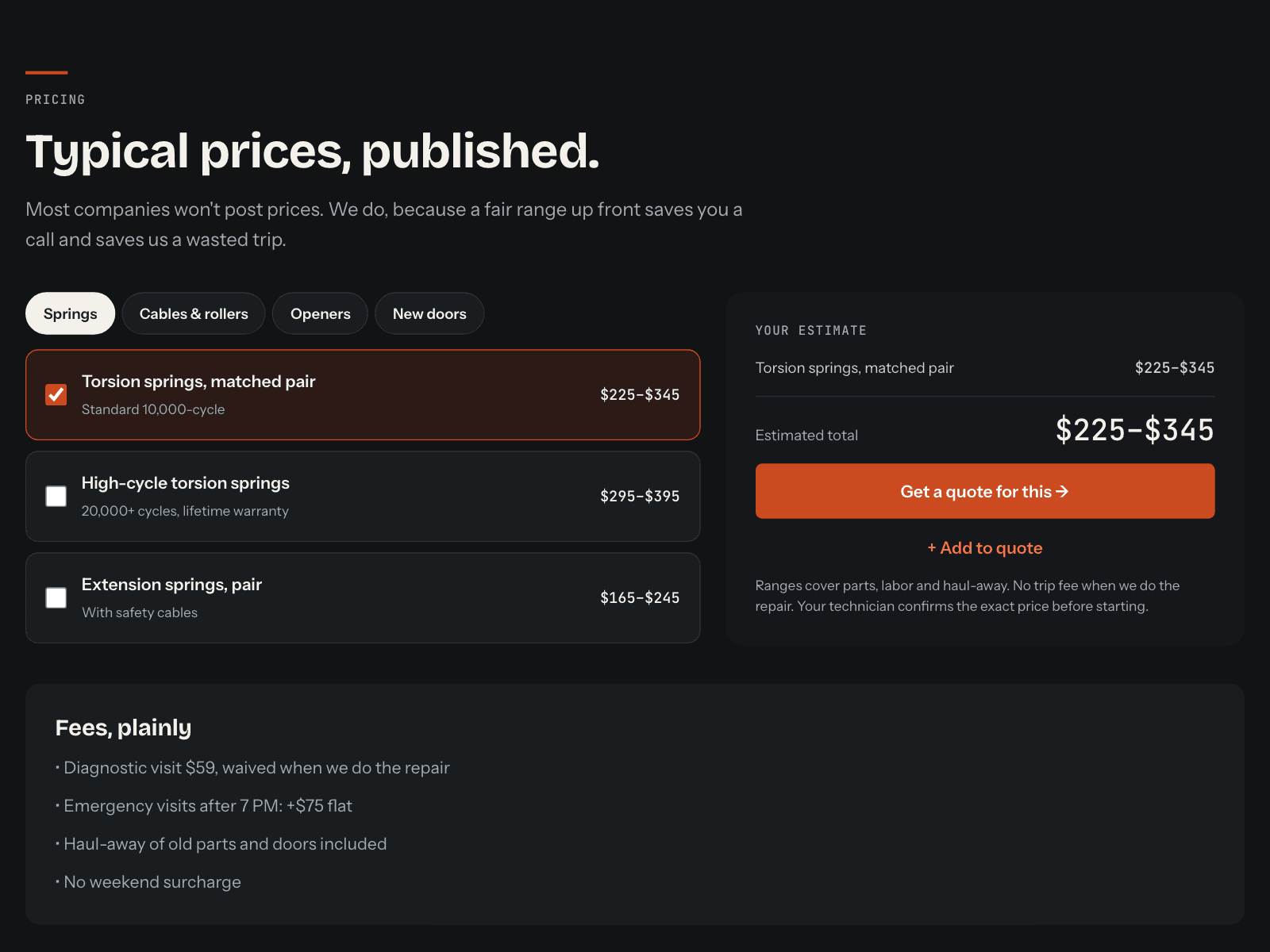Click the $295–$395 price on High-cycle row
The width and height of the screenshot is (1270, 952).
coord(640,496)
